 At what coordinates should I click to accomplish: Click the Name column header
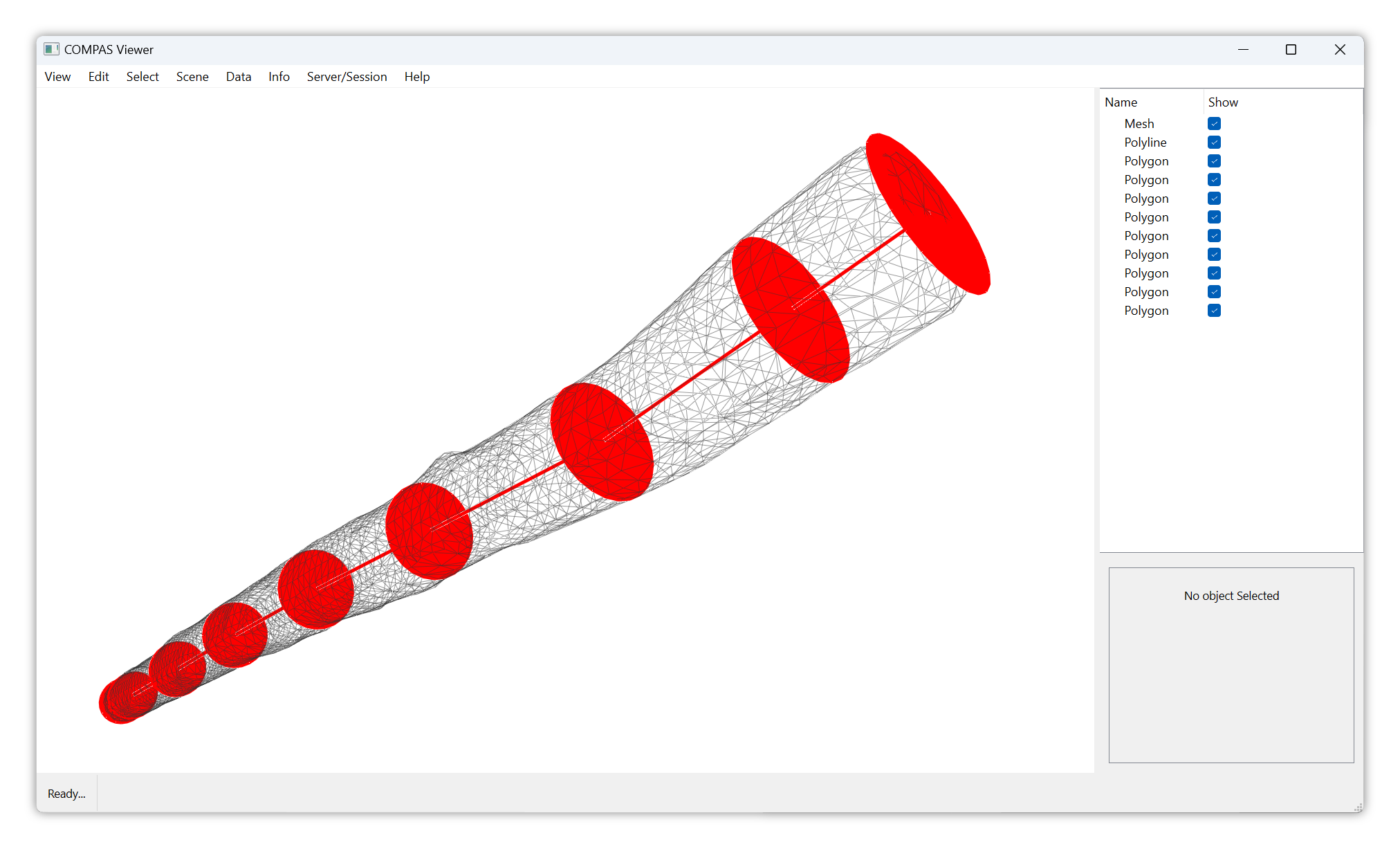pyautogui.click(x=1121, y=101)
